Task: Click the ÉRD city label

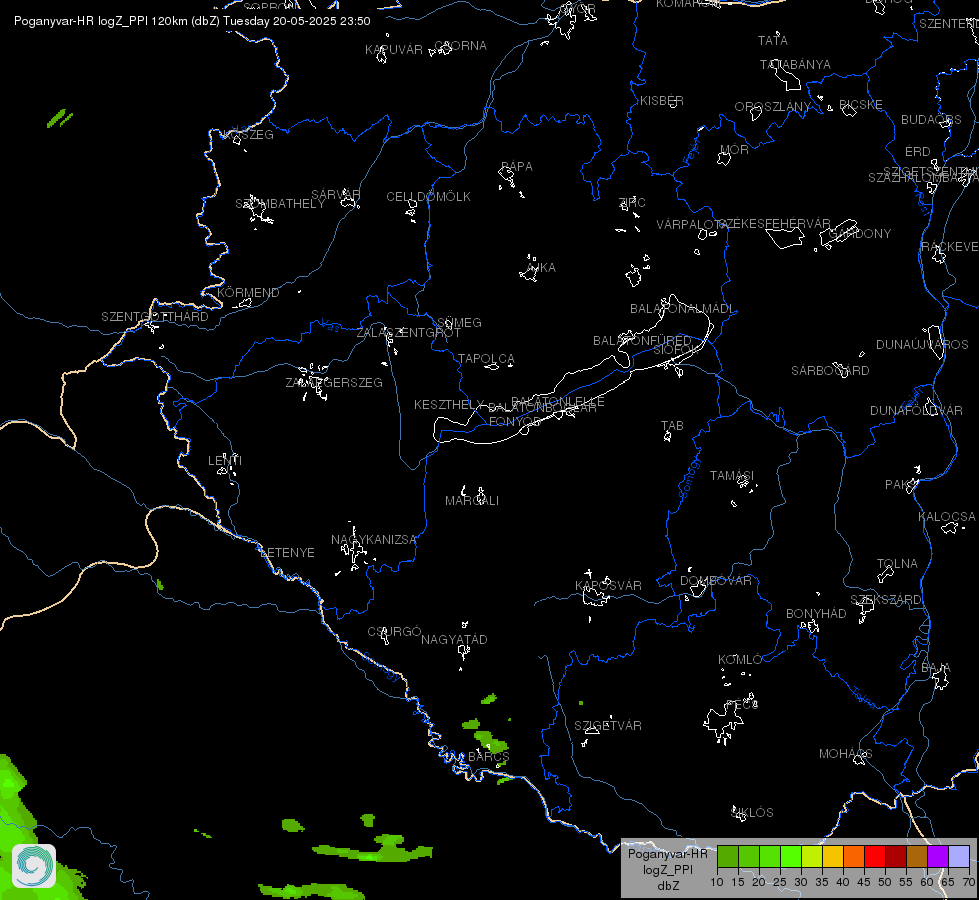Action: pos(918,151)
